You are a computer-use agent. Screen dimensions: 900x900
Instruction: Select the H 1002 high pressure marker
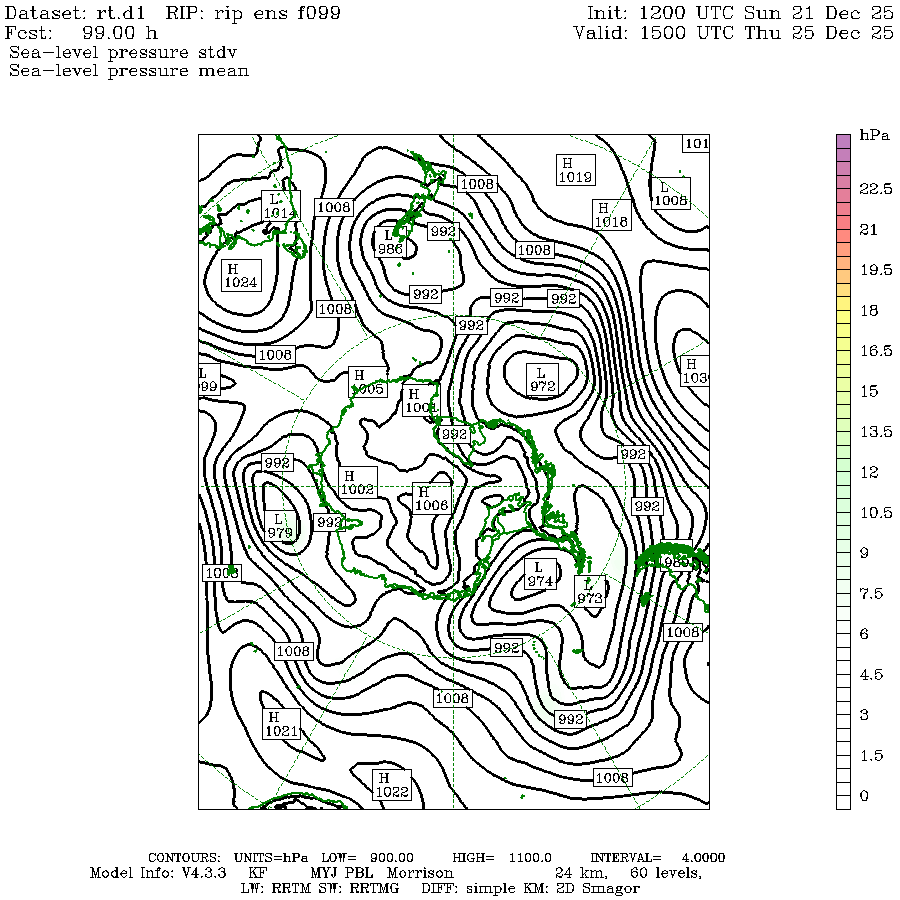(357, 482)
